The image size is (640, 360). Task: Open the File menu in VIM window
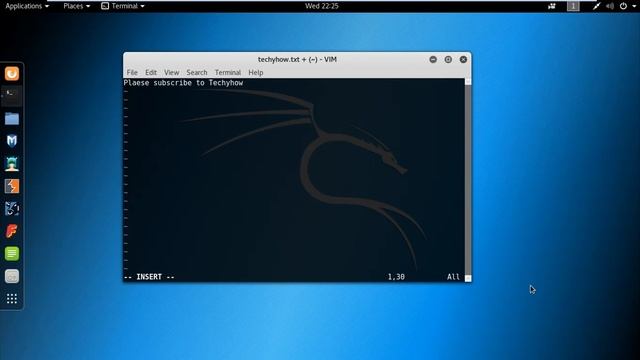click(x=132, y=73)
